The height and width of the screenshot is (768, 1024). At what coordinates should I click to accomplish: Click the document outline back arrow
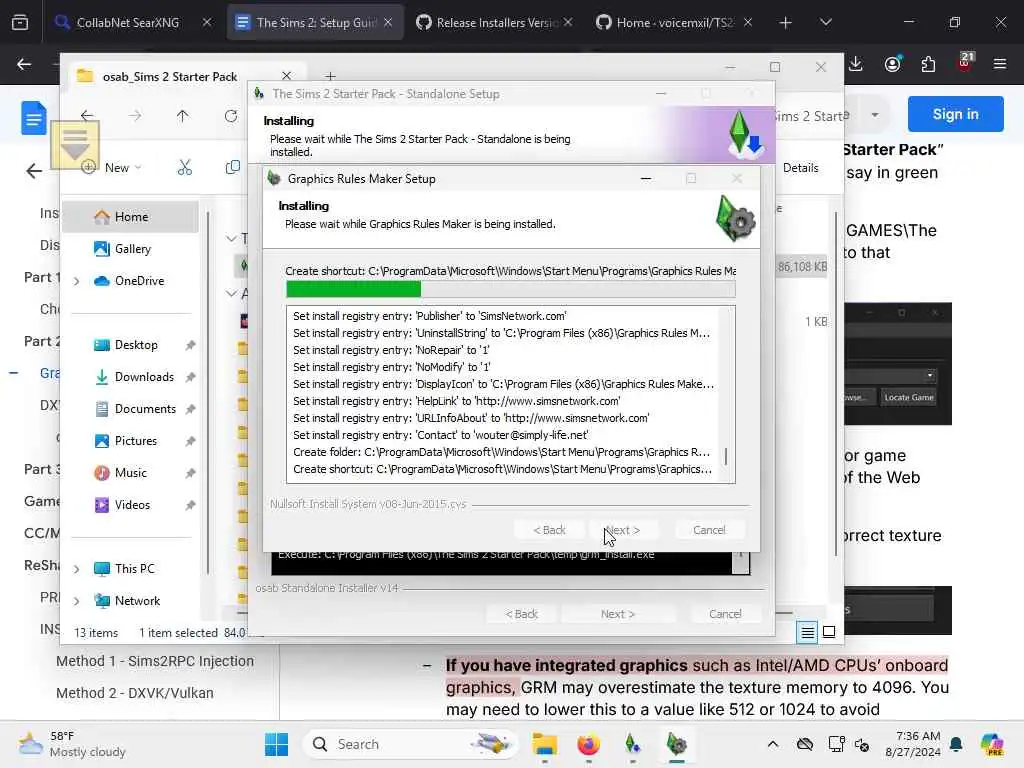33,171
